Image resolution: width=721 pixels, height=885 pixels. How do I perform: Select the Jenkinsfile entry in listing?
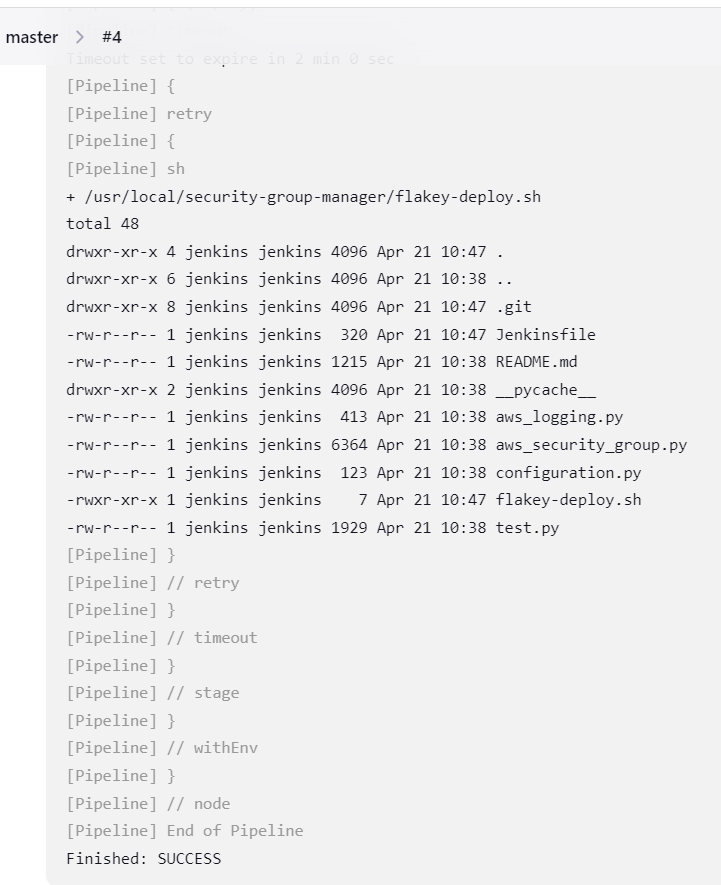tap(545, 334)
